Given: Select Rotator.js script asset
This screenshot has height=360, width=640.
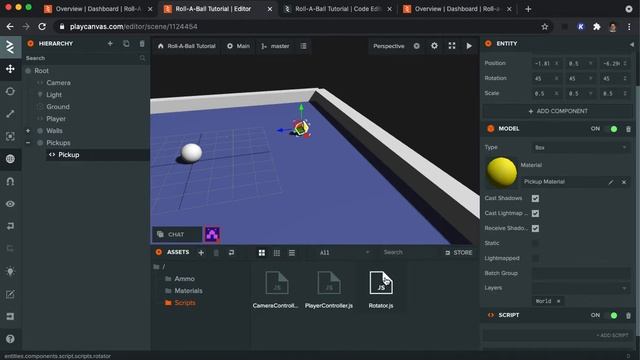Looking at the screenshot, I should [381, 290].
